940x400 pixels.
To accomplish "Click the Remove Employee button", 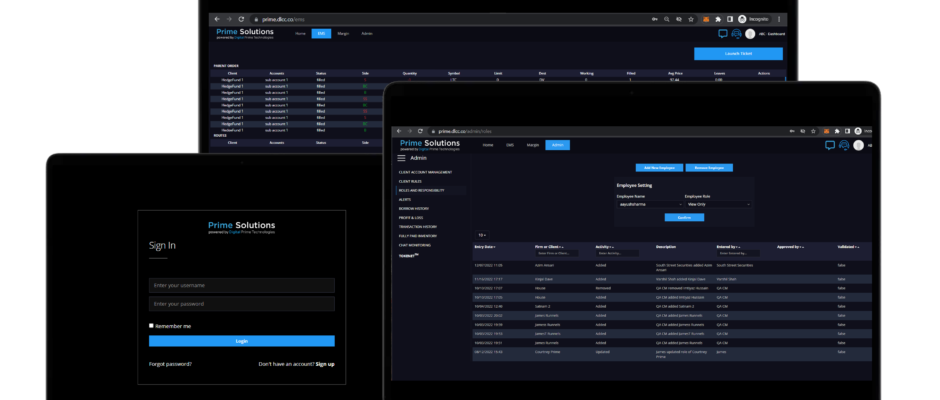I will pos(709,168).
